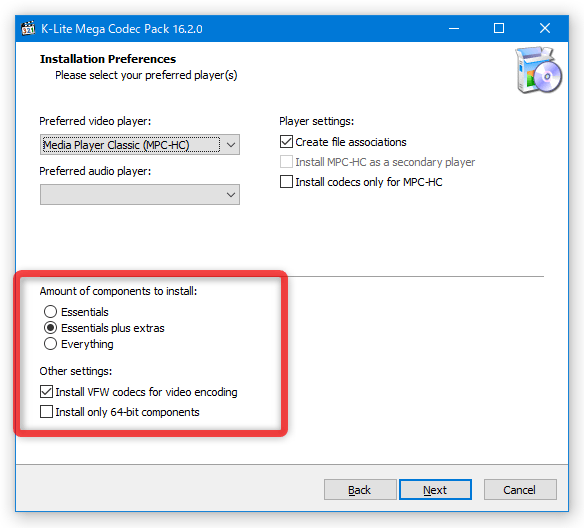Open the preferred video player dropdown arrow
The width and height of the screenshot is (584, 528).
231,144
